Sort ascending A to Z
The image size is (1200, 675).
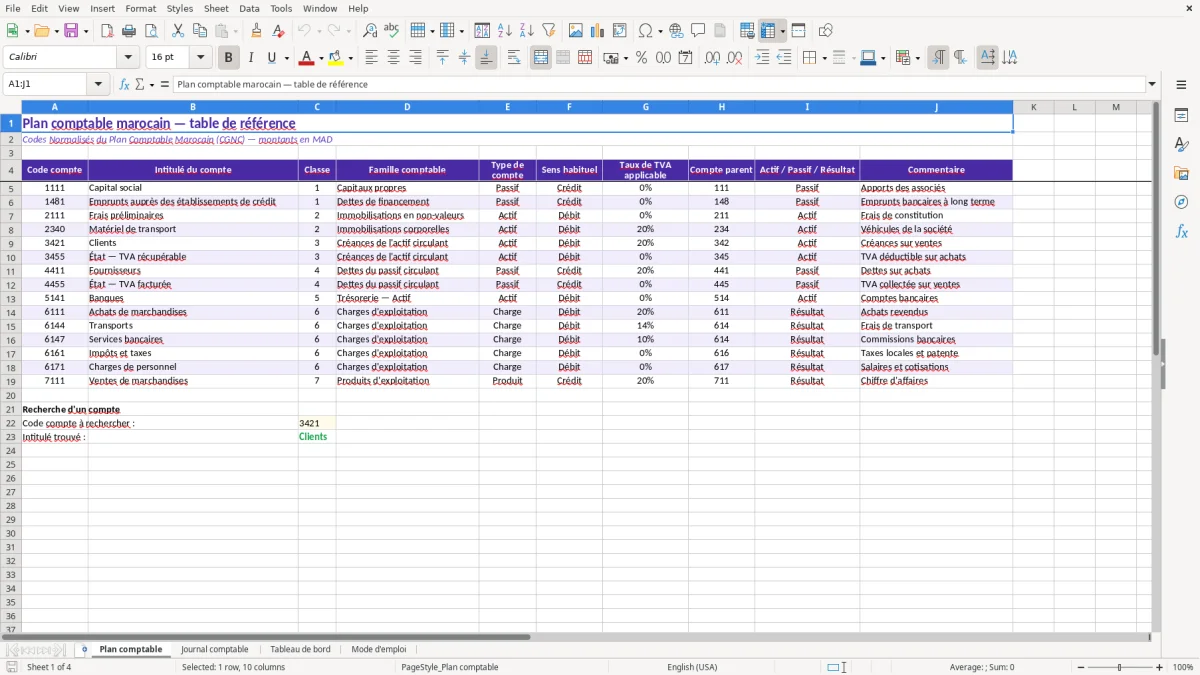(505, 31)
